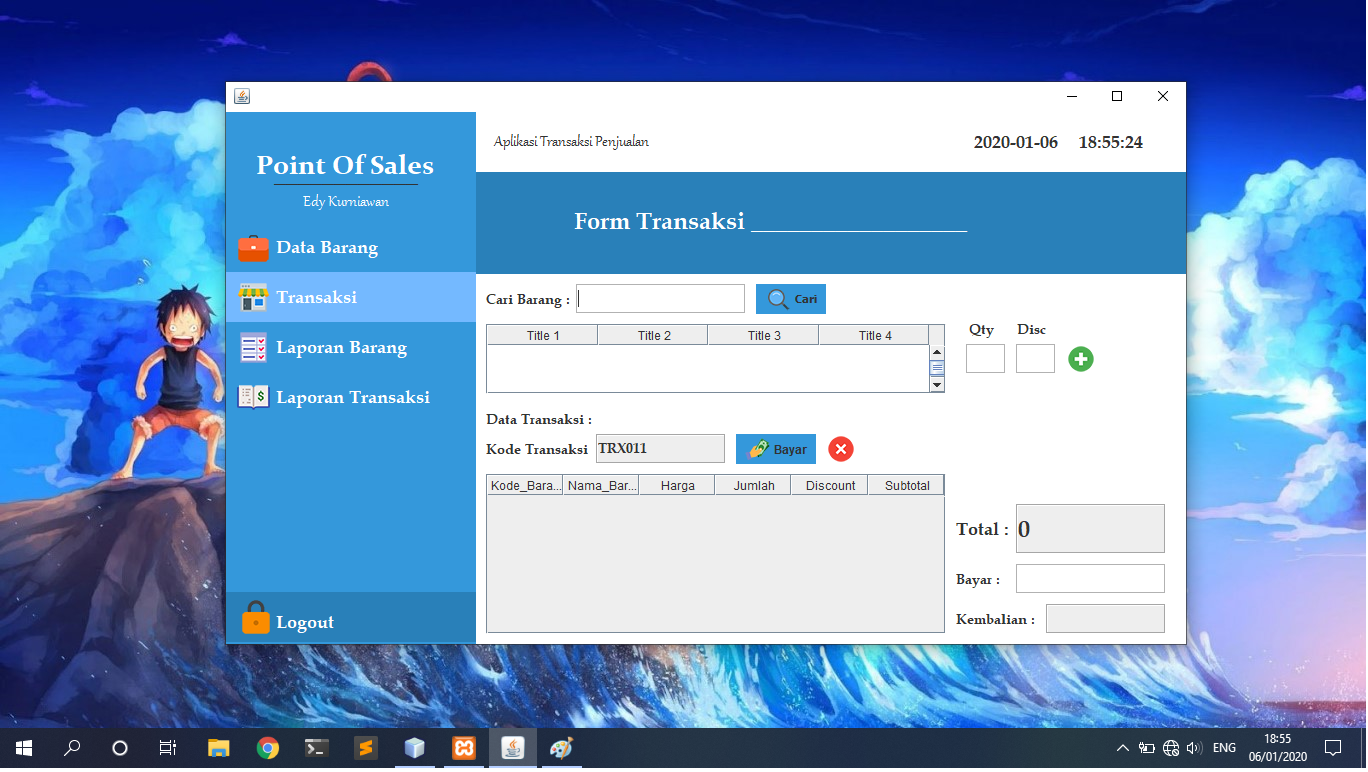Screen dimensions: 1368x772
Task: Open XAMPP from the taskbar
Action: point(464,747)
